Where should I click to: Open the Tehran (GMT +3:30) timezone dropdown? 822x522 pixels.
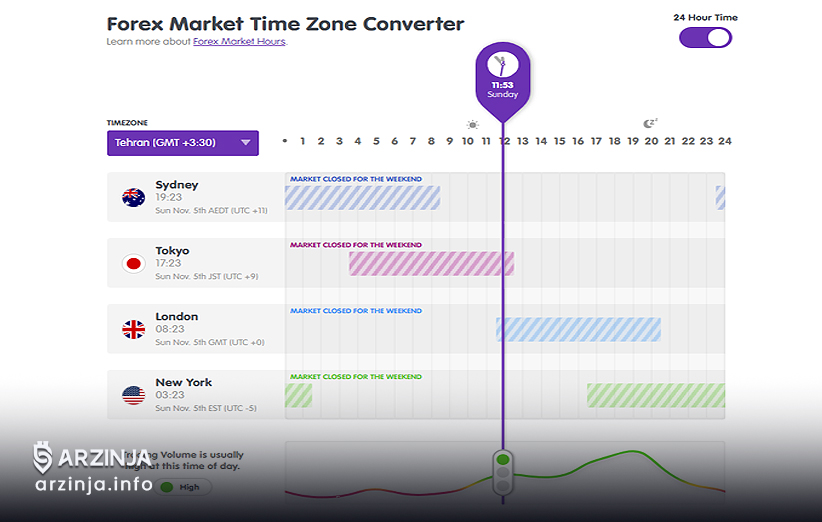coord(182,143)
